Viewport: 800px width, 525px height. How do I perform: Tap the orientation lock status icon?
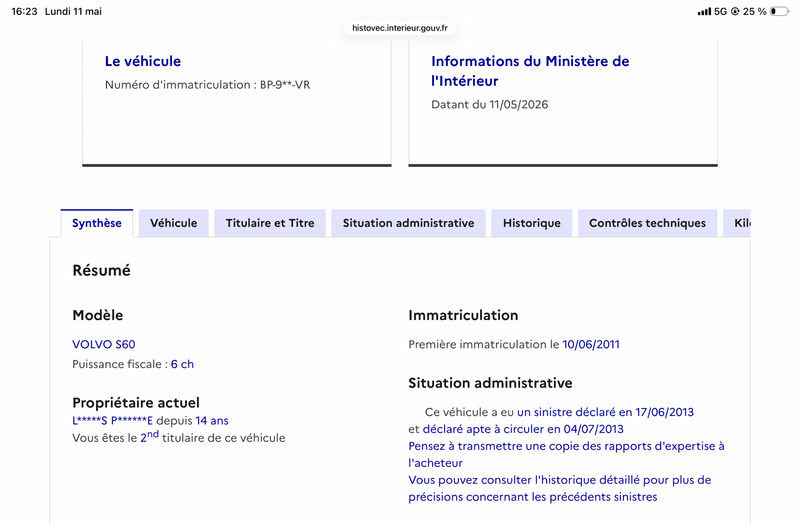click(735, 11)
